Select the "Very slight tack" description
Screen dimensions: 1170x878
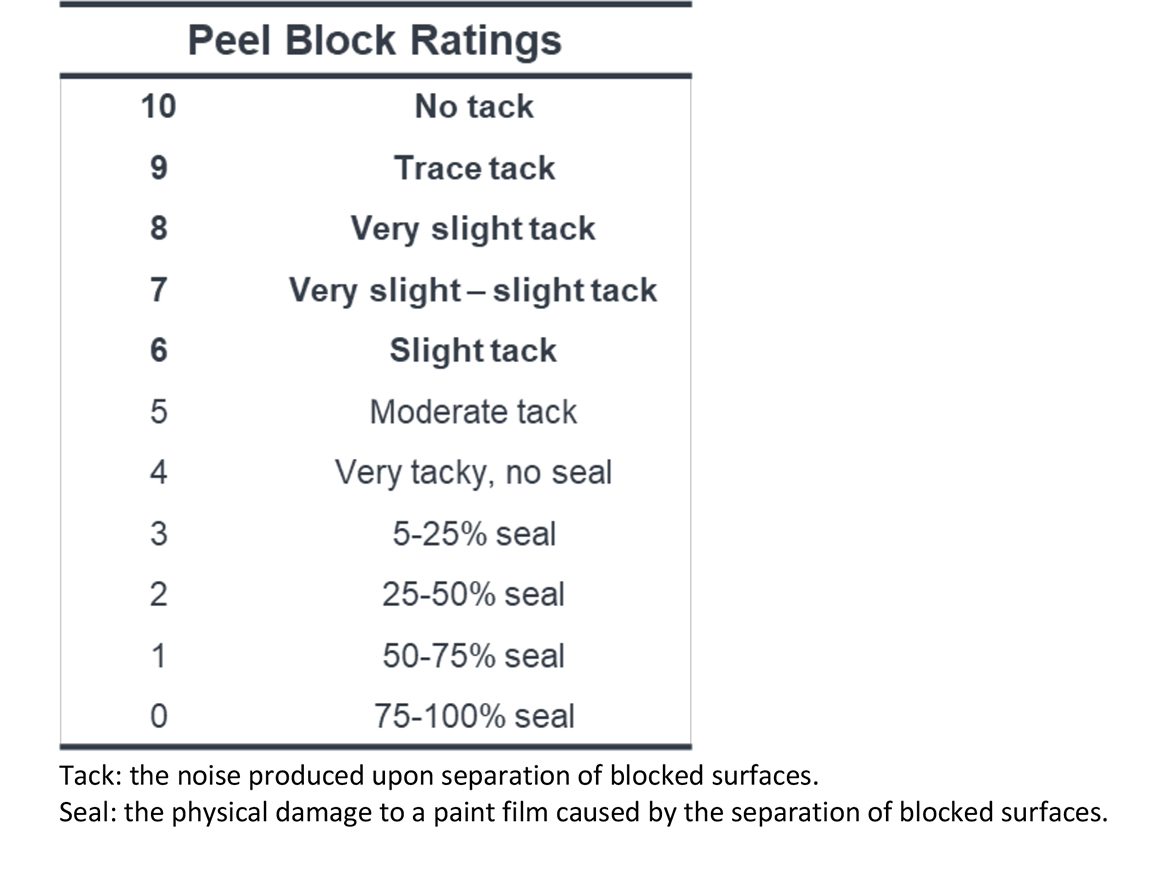coord(473,229)
